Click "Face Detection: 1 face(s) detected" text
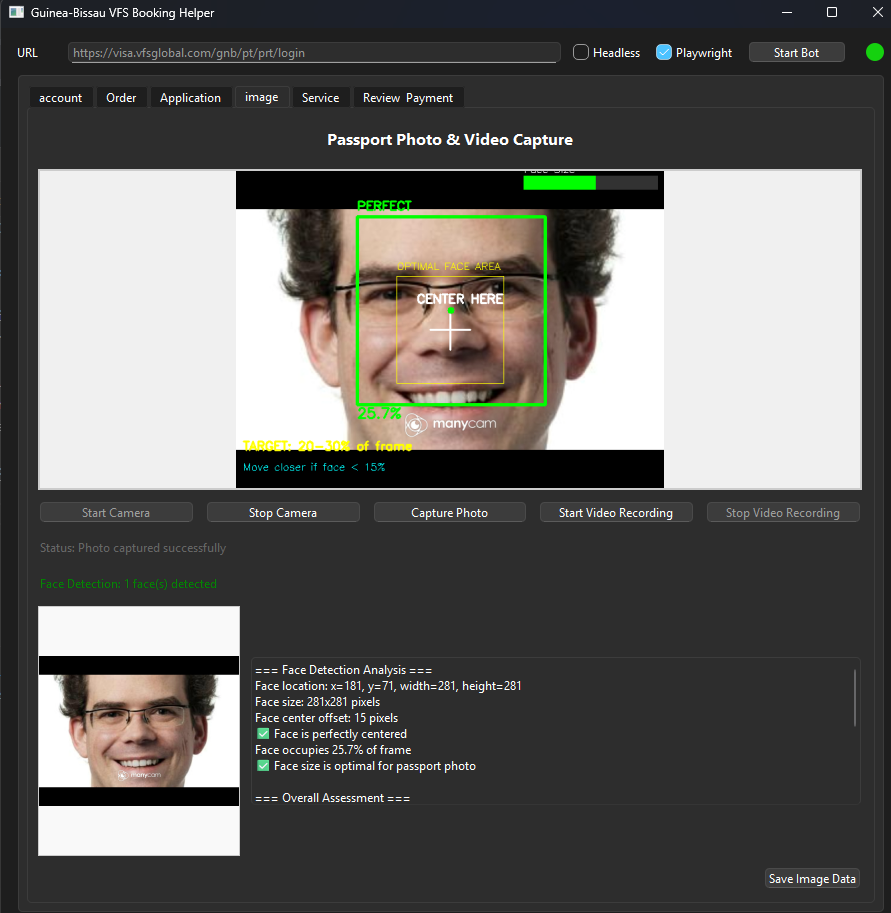891x913 pixels. 128,583
